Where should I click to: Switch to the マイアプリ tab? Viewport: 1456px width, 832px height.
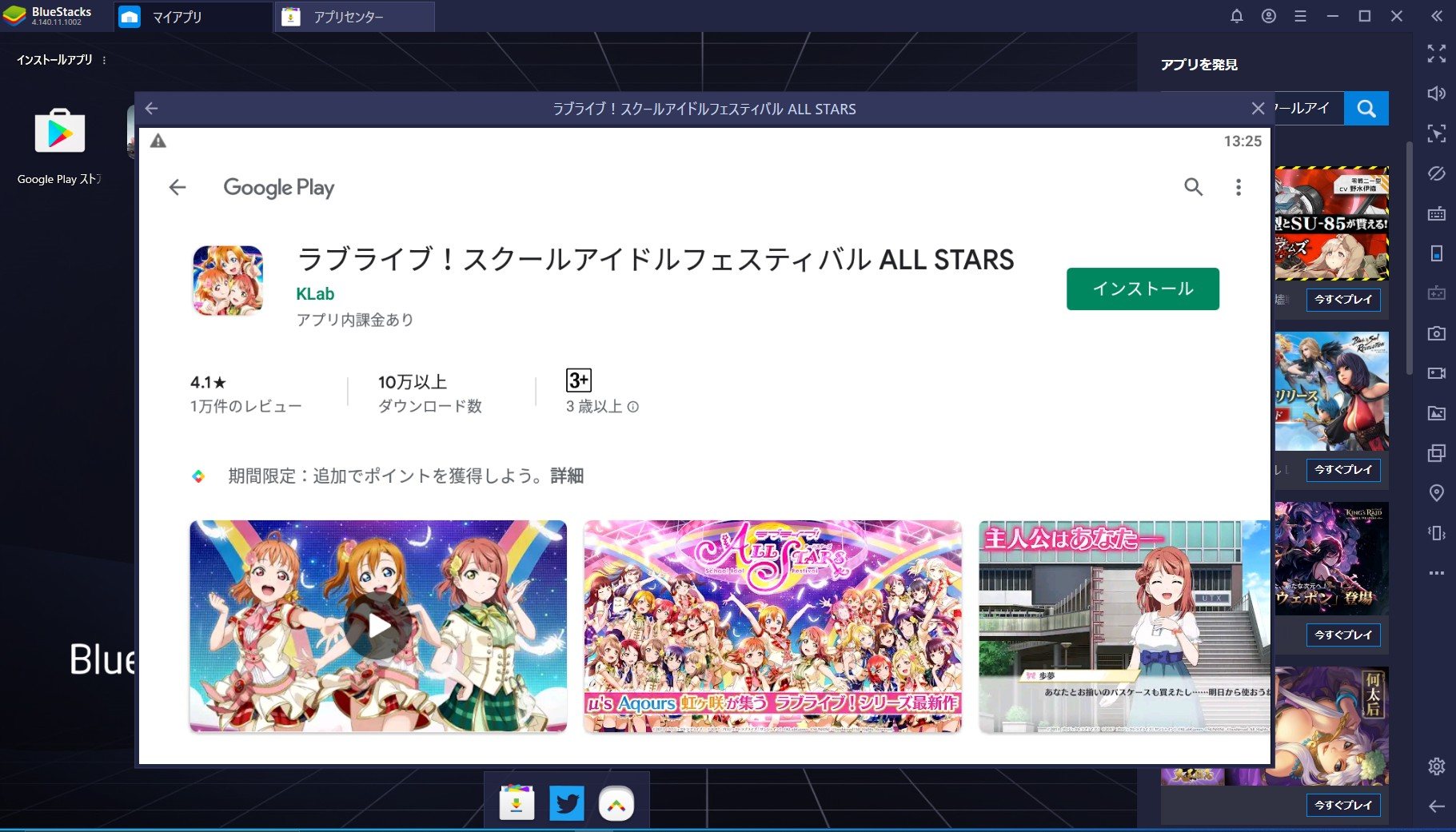point(192,17)
